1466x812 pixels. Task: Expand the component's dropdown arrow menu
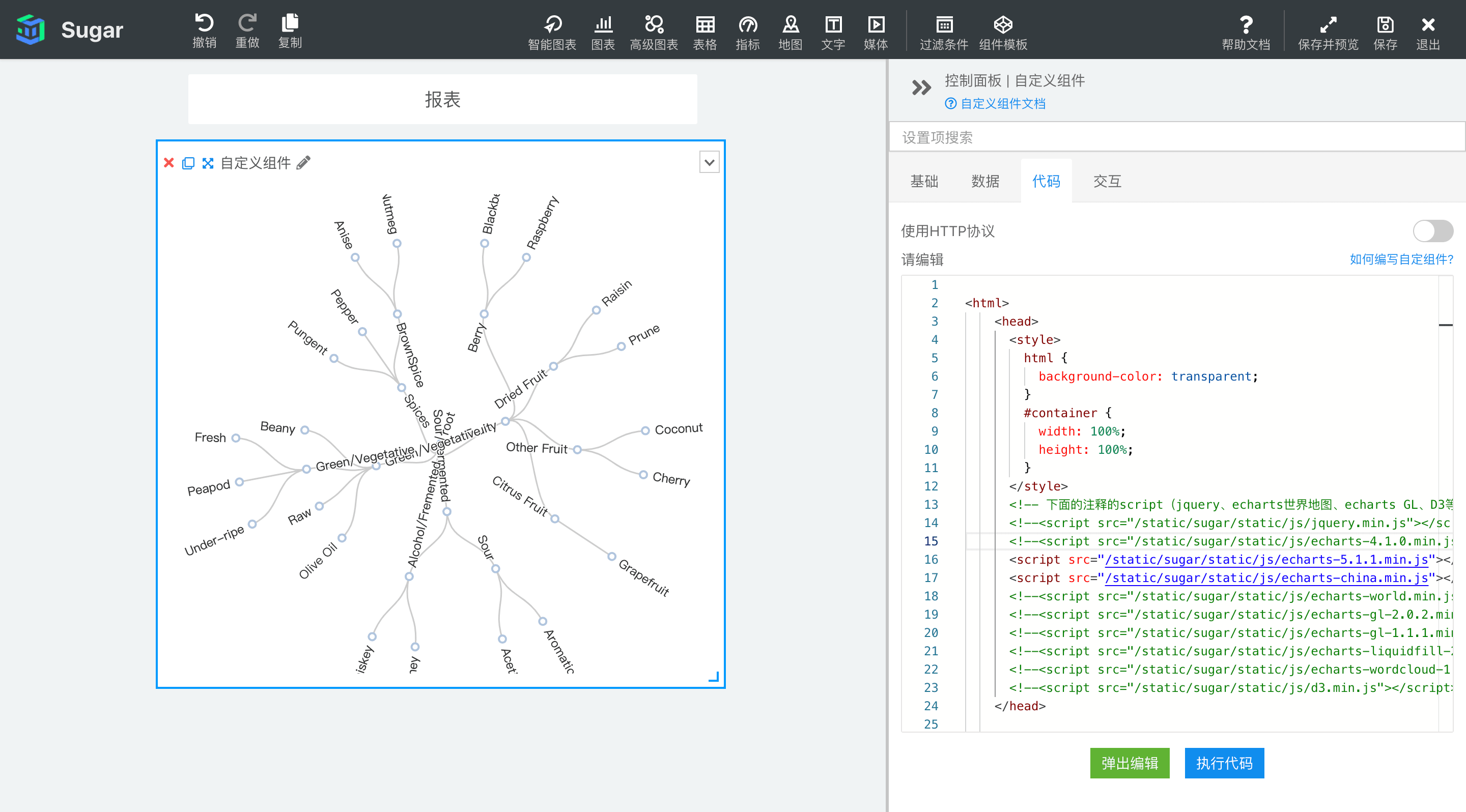(709, 163)
